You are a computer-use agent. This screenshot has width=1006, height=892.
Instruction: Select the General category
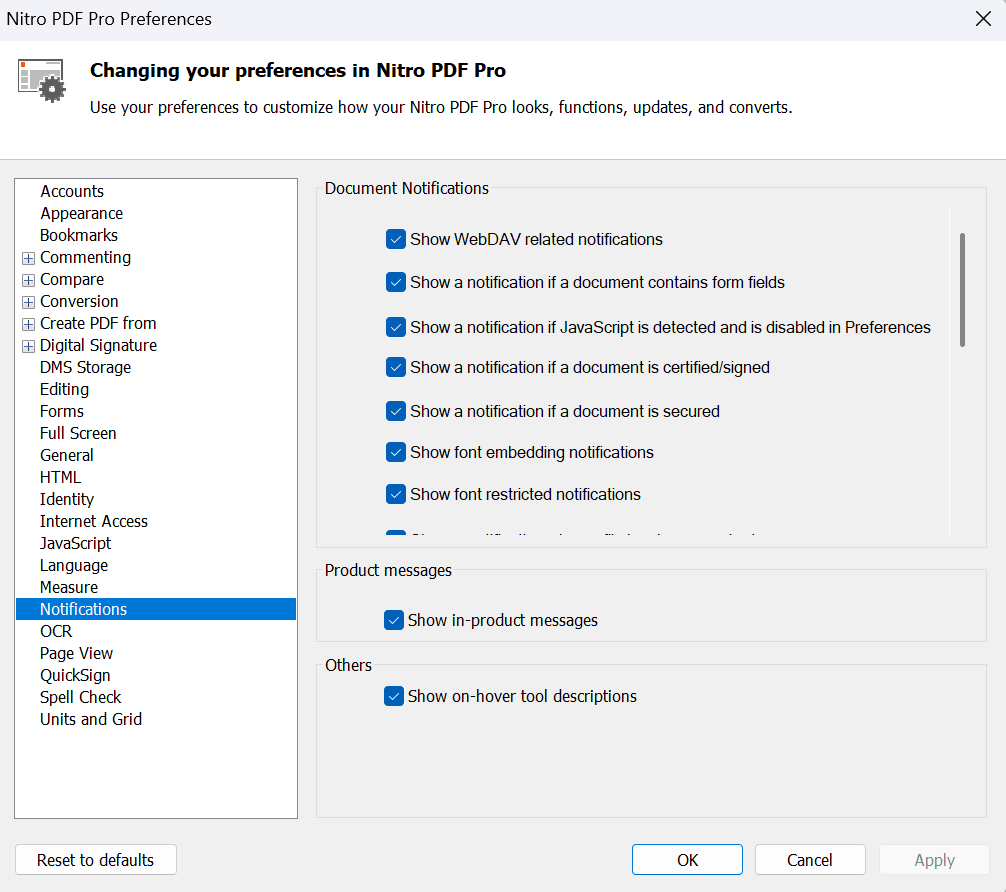pyautogui.click(x=67, y=455)
